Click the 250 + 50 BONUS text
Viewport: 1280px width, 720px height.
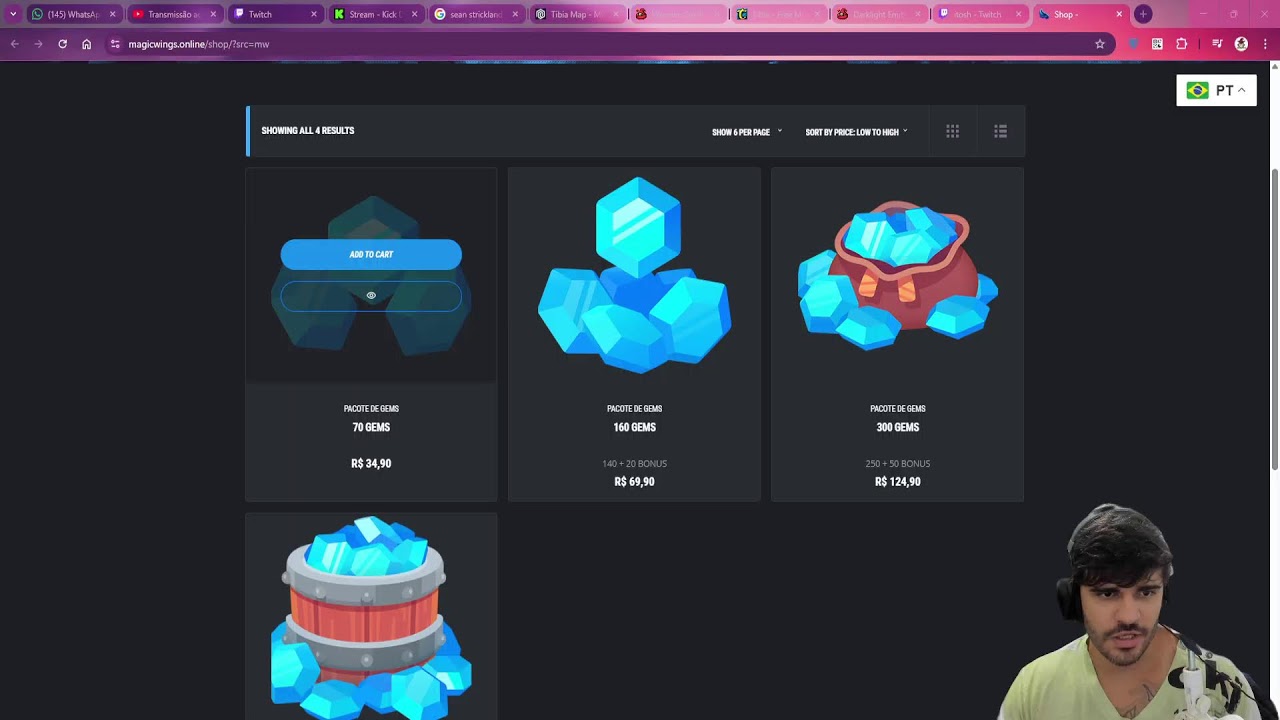(x=898, y=464)
